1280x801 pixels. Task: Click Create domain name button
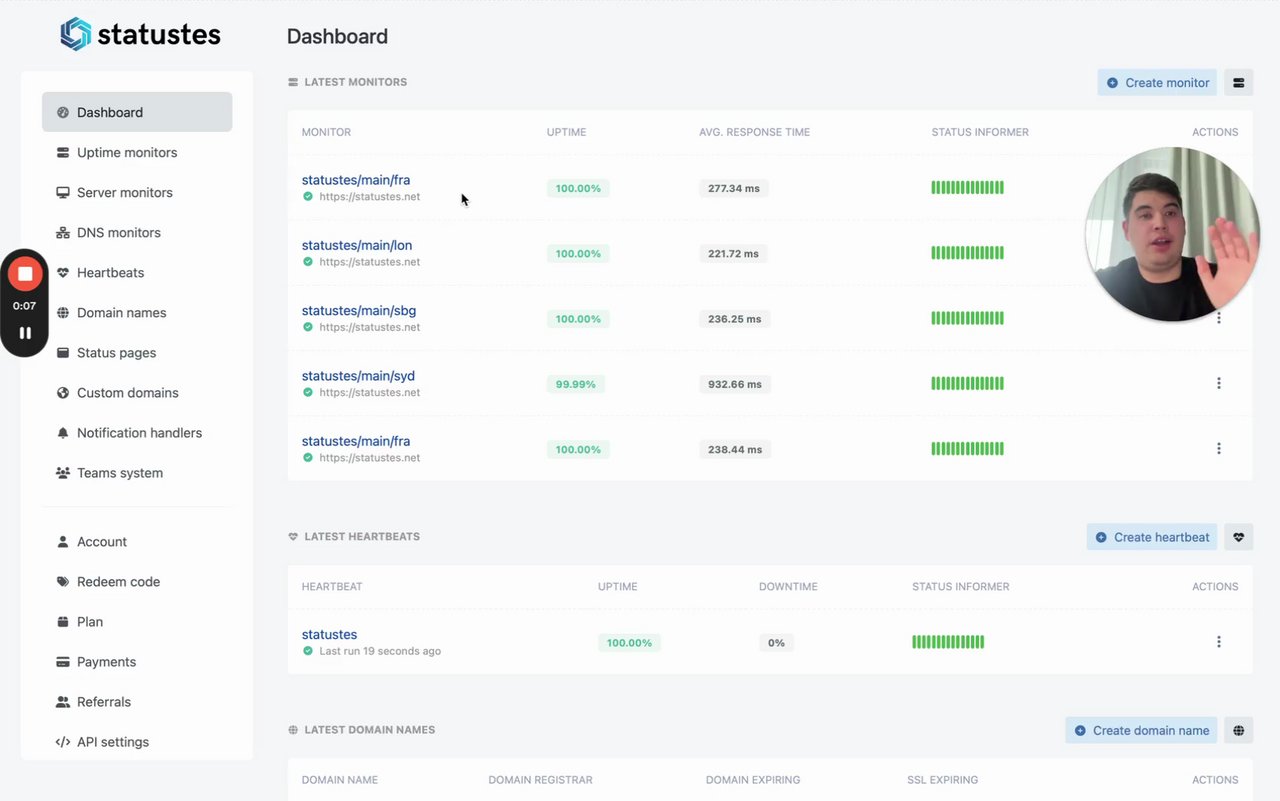(x=1141, y=730)
